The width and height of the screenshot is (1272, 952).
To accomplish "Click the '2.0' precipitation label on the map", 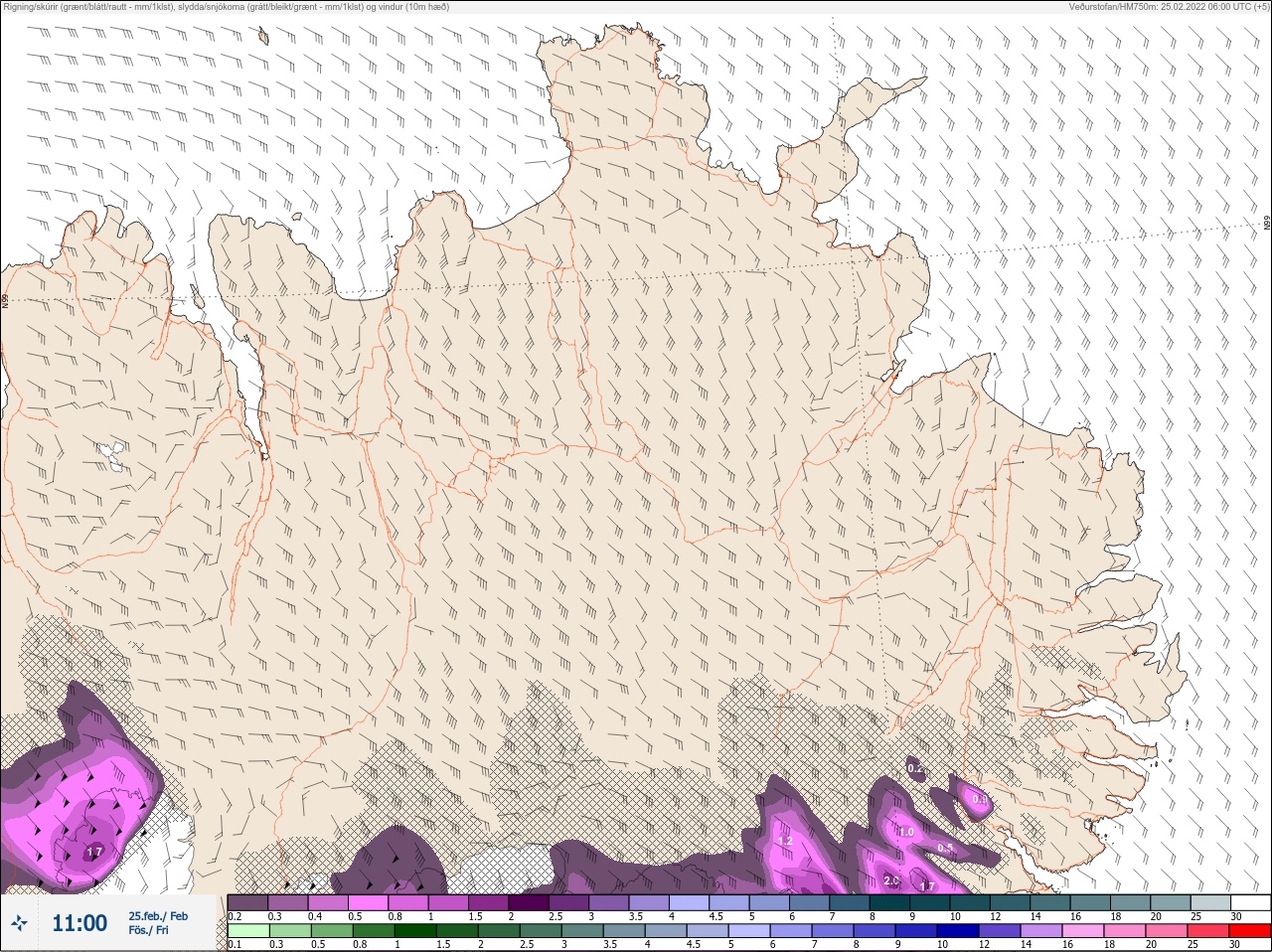I will click(891, 880).
